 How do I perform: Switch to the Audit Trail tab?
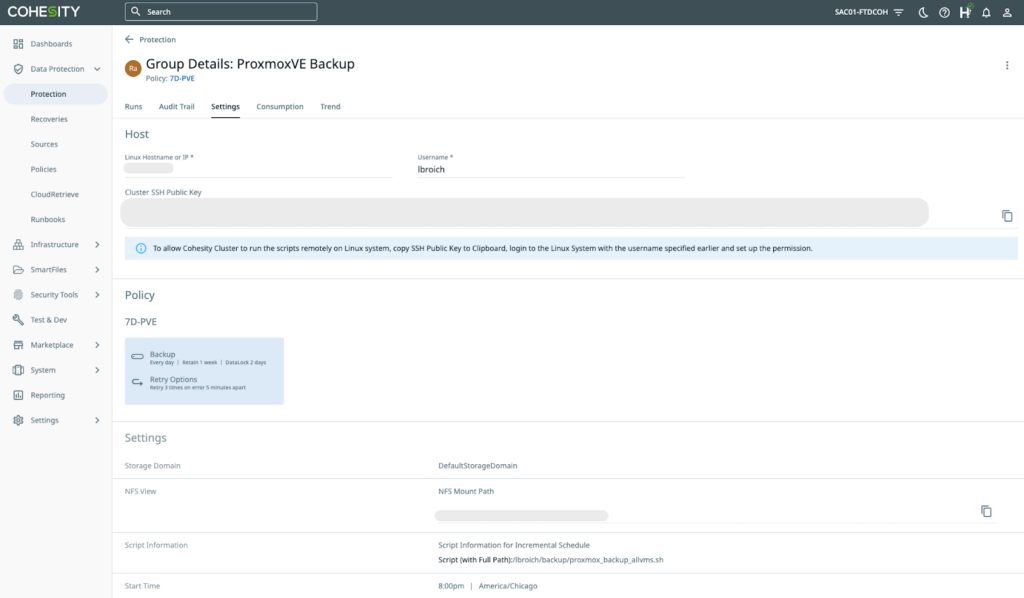pos(176,106)
